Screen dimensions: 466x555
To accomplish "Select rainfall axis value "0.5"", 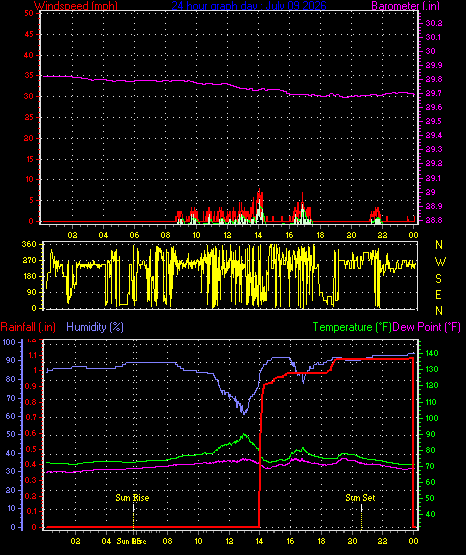I will tap(31, 449).
